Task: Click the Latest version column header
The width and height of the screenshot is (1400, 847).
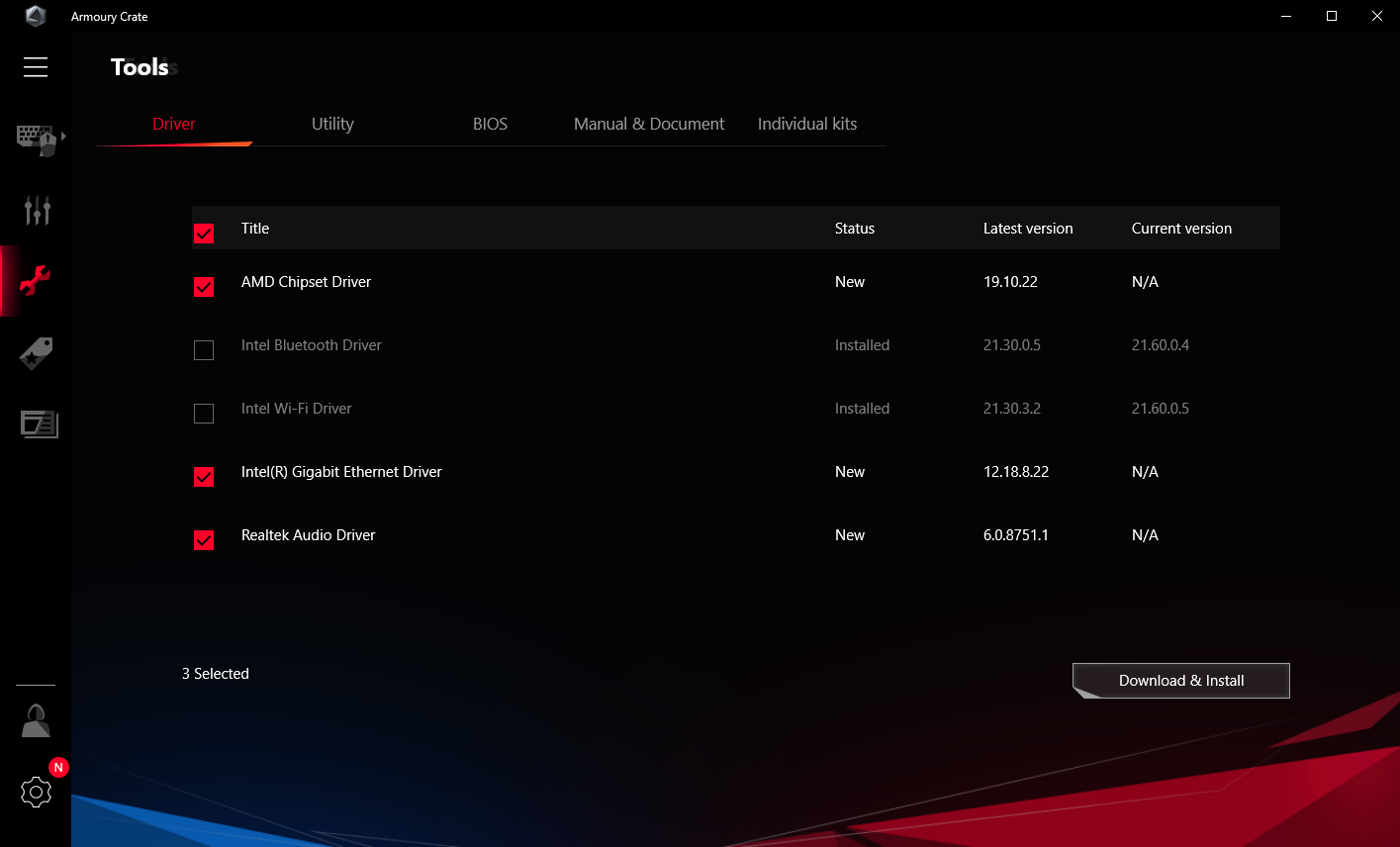Action: pyautogui.click(x=1028, y=229)
